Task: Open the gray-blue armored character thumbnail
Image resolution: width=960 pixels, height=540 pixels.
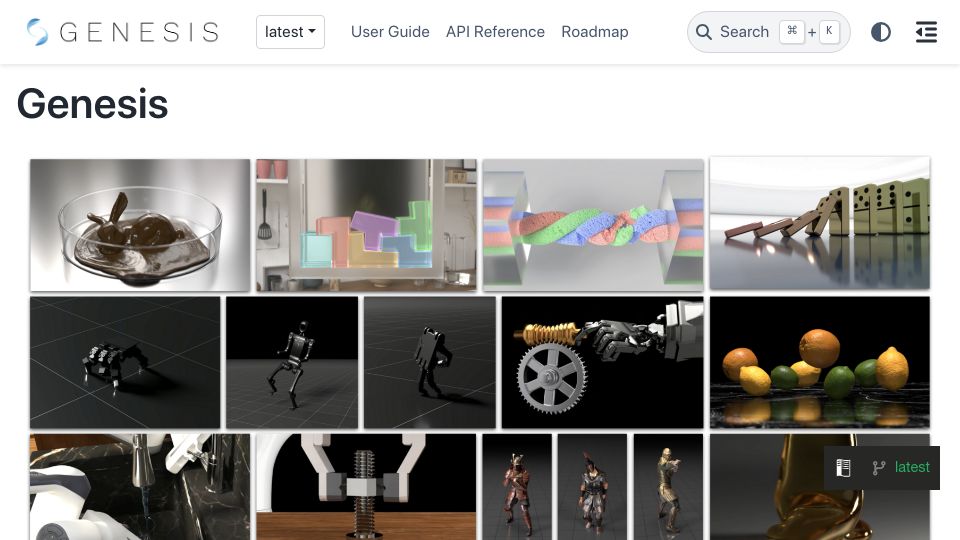Action: pos(593,487)
